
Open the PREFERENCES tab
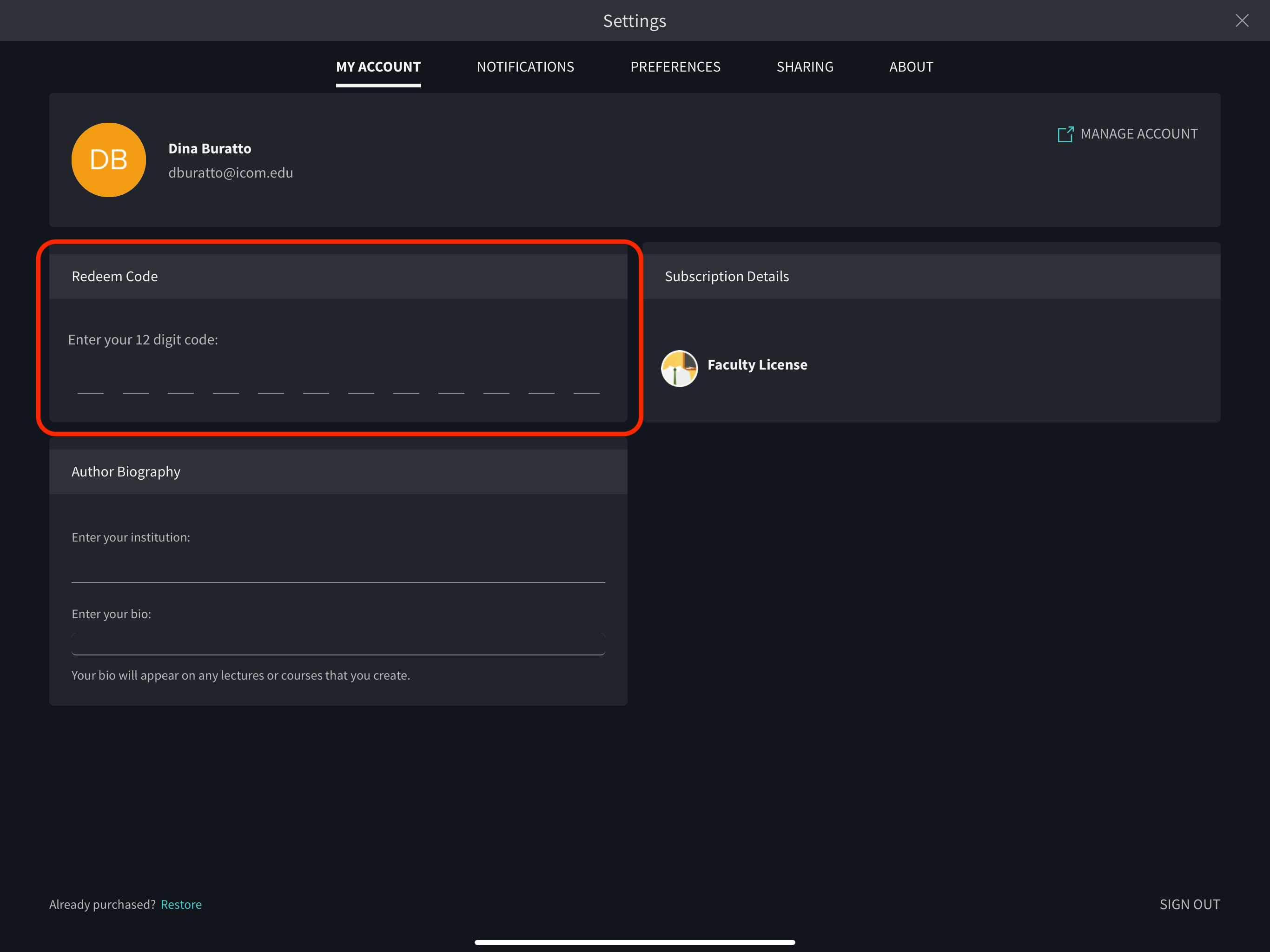click(x=675, y=67)
